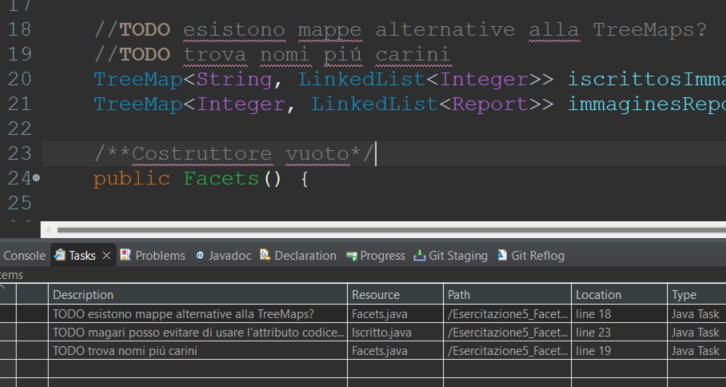Switch to the Console tab
The width and height of the screenshot is (726, 387).
point(23,256)
